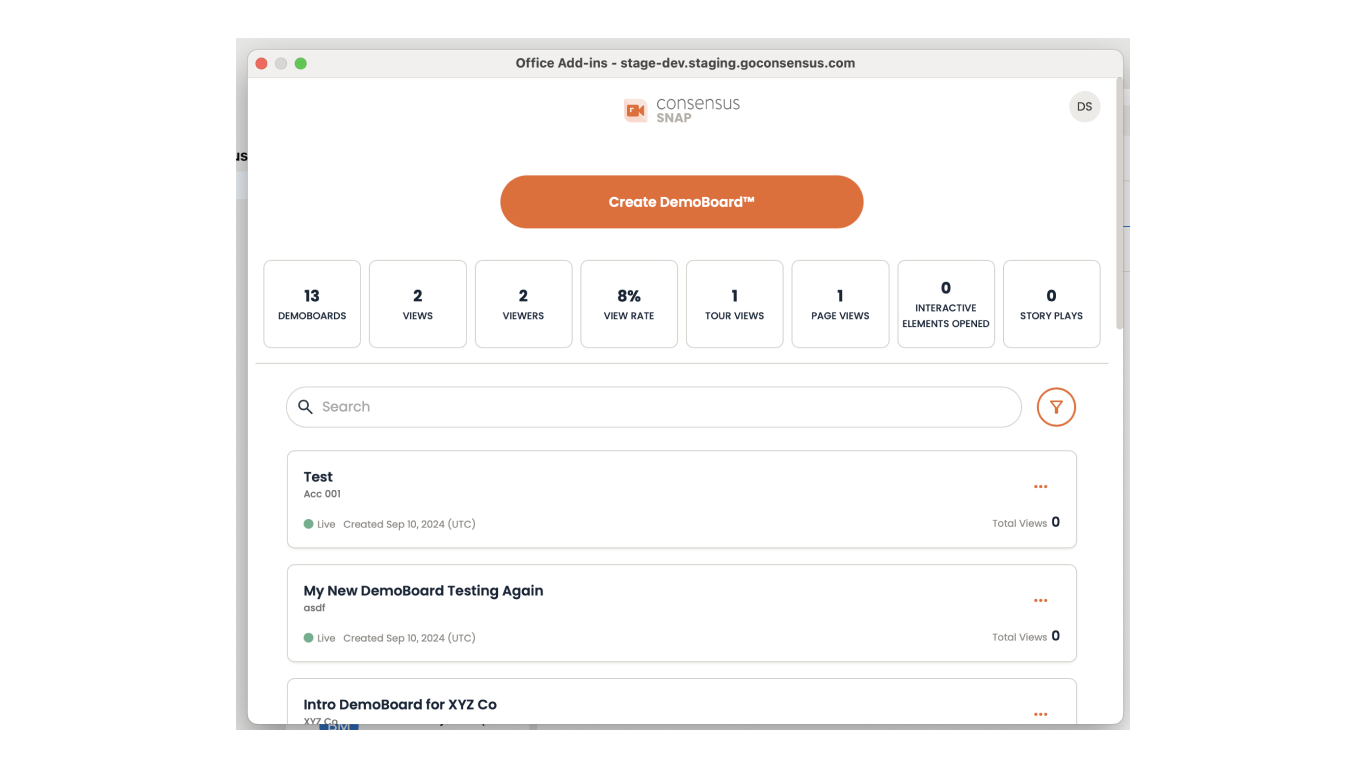Open the three-dot menu on Test card
1366x768 pixels.
[x=1040, y=487]
